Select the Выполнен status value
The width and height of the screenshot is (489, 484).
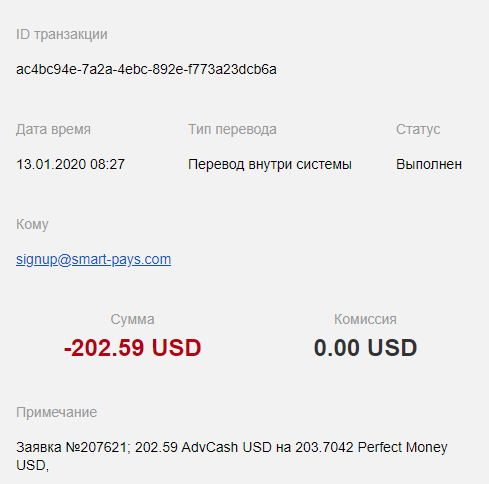(429, 164)
